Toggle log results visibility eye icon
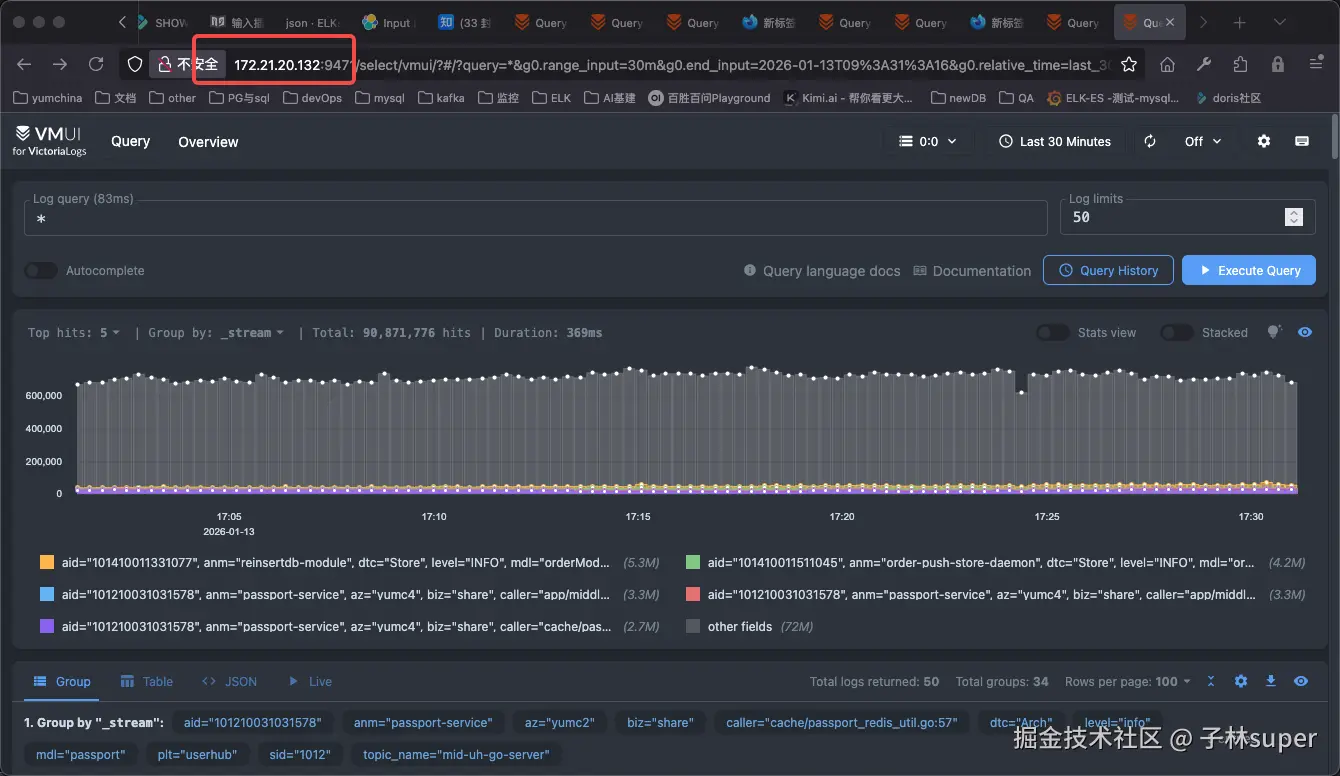The image size is (1340, 776). [x=1301, y=681]
